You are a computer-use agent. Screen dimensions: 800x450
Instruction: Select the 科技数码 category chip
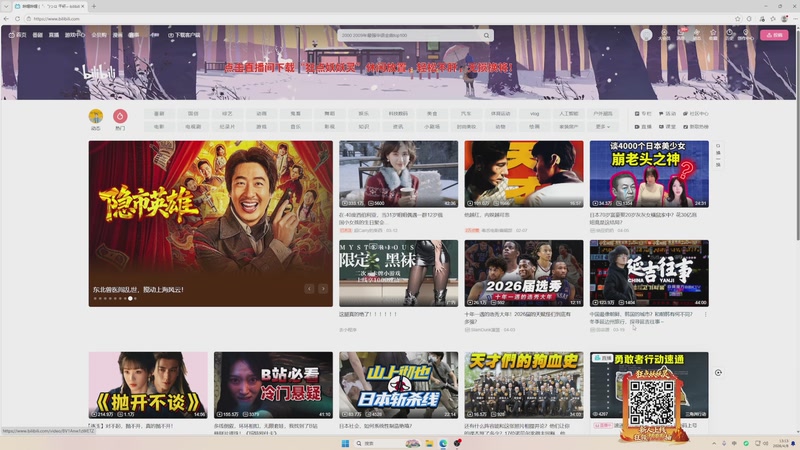coord(398,113)
